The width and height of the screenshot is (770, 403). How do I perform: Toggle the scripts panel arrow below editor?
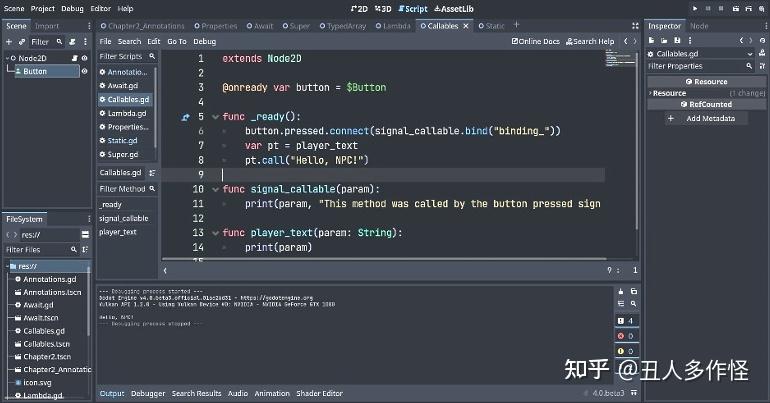coord(165,270)
